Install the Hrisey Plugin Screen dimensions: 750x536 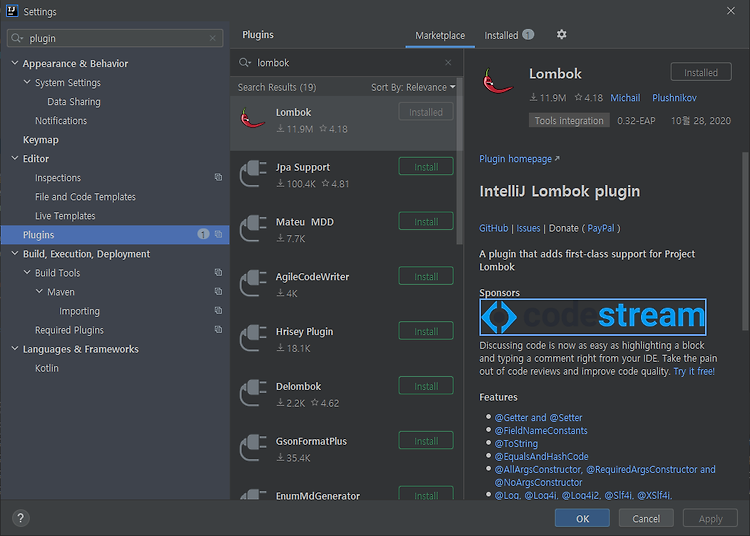click(x=426, y=331)
